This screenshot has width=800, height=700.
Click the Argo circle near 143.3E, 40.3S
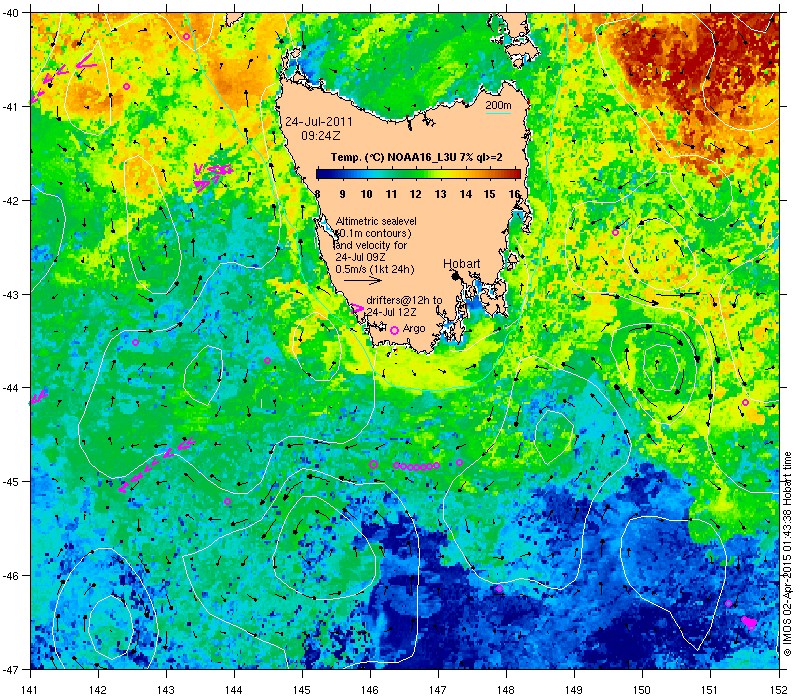[x=187, y=36]
